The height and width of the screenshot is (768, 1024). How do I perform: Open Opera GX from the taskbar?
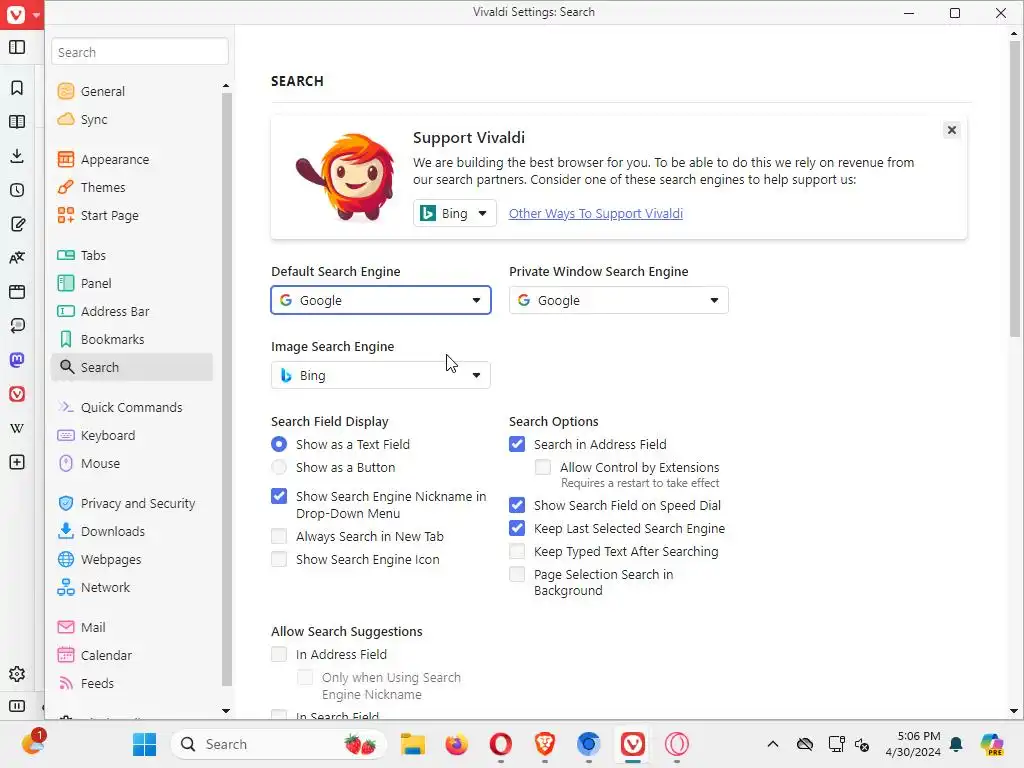[x=677, y=744]
